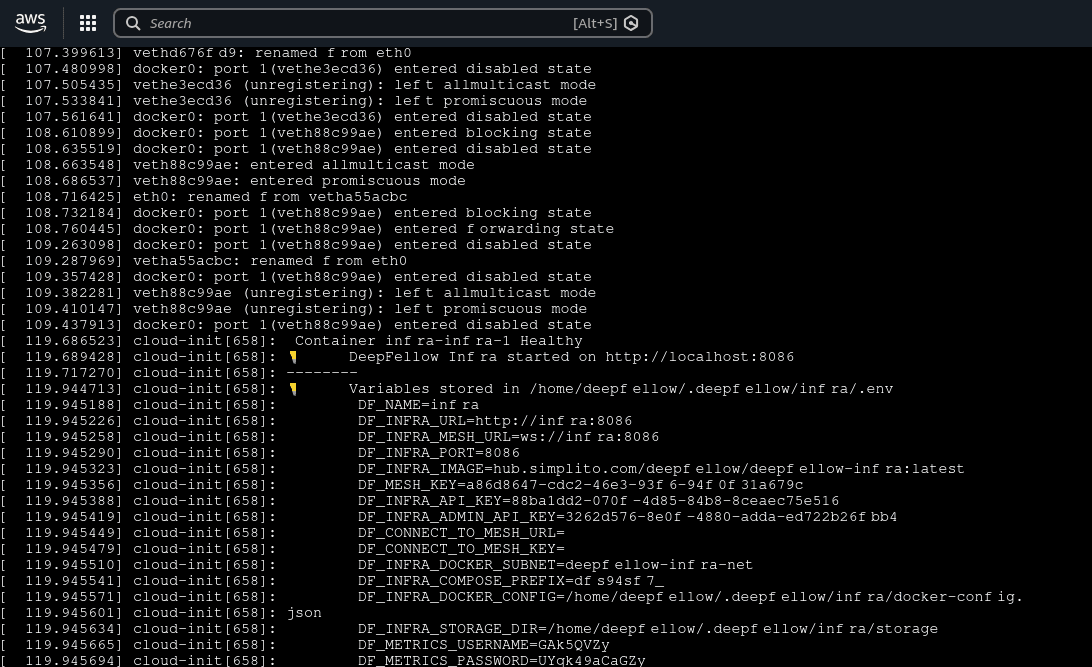Open the AWS services grid menu
This screenshot has height=667, width=1092.
[x=88, y=23]
